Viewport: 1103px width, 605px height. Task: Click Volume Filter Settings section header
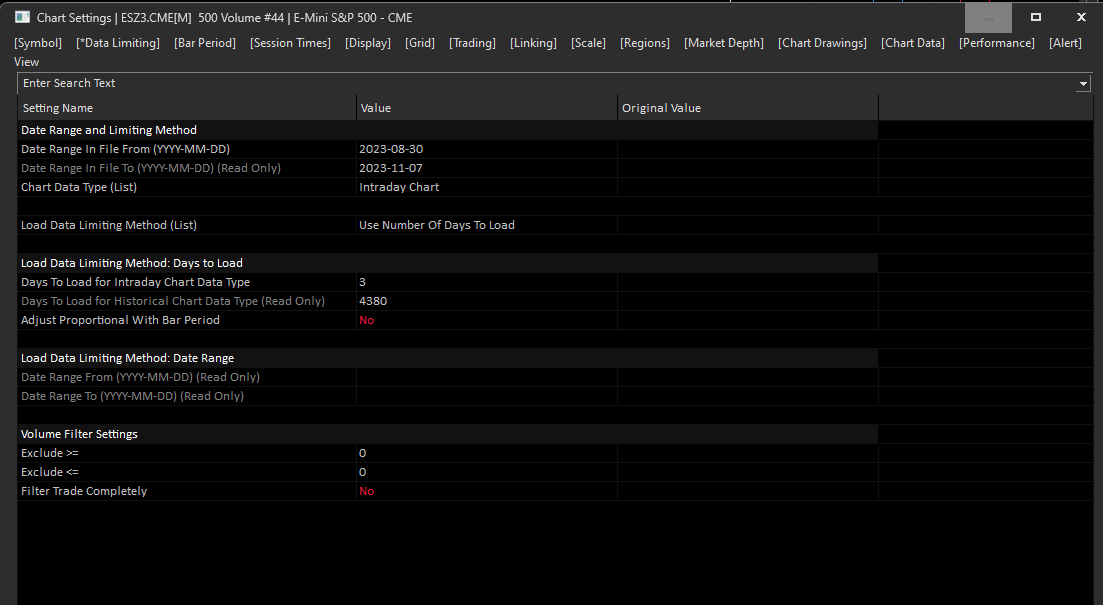[79, 434]
